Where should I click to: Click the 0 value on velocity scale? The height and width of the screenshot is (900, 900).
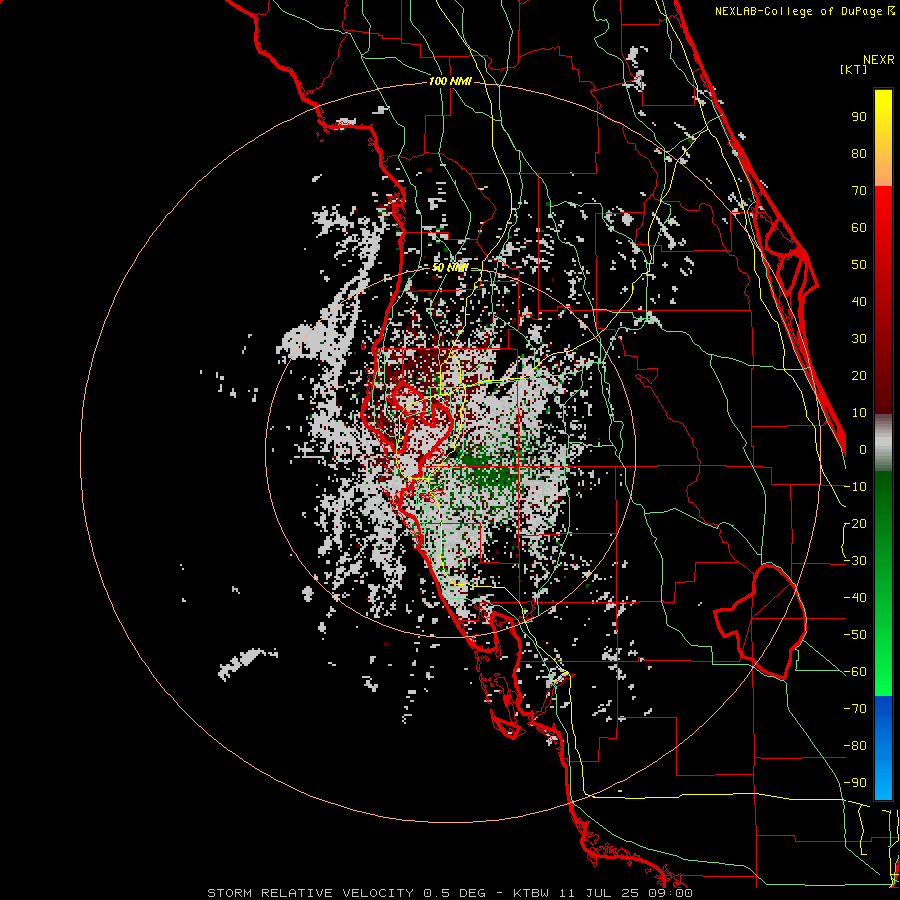pos(863,450)
